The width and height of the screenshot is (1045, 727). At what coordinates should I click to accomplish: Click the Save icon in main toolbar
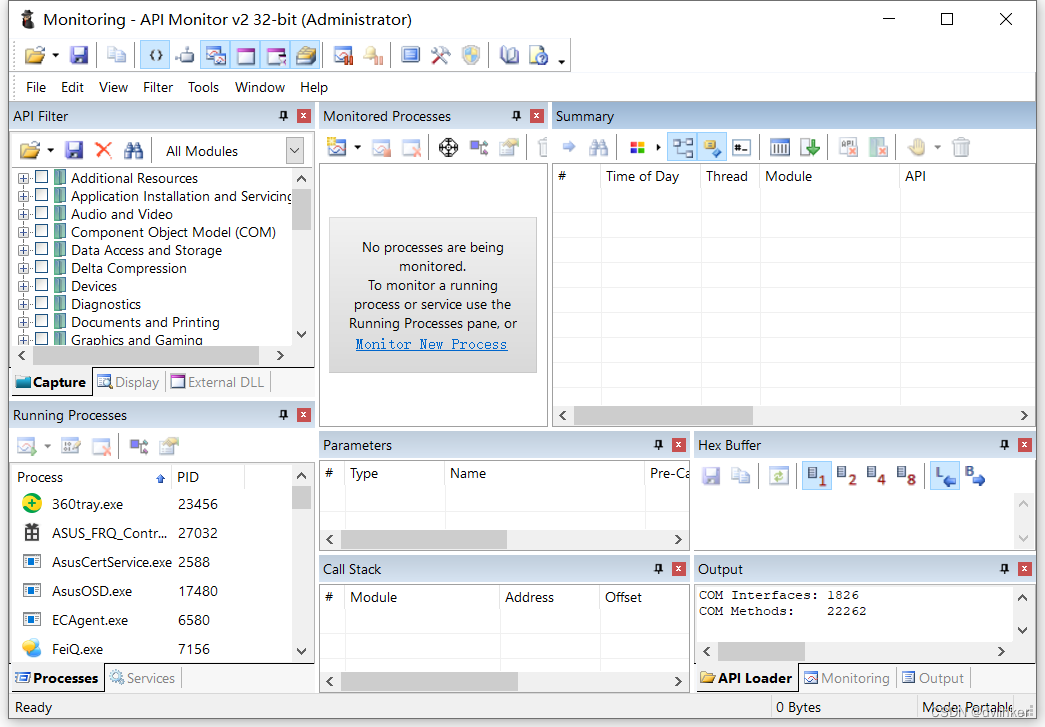click(79, 55)
